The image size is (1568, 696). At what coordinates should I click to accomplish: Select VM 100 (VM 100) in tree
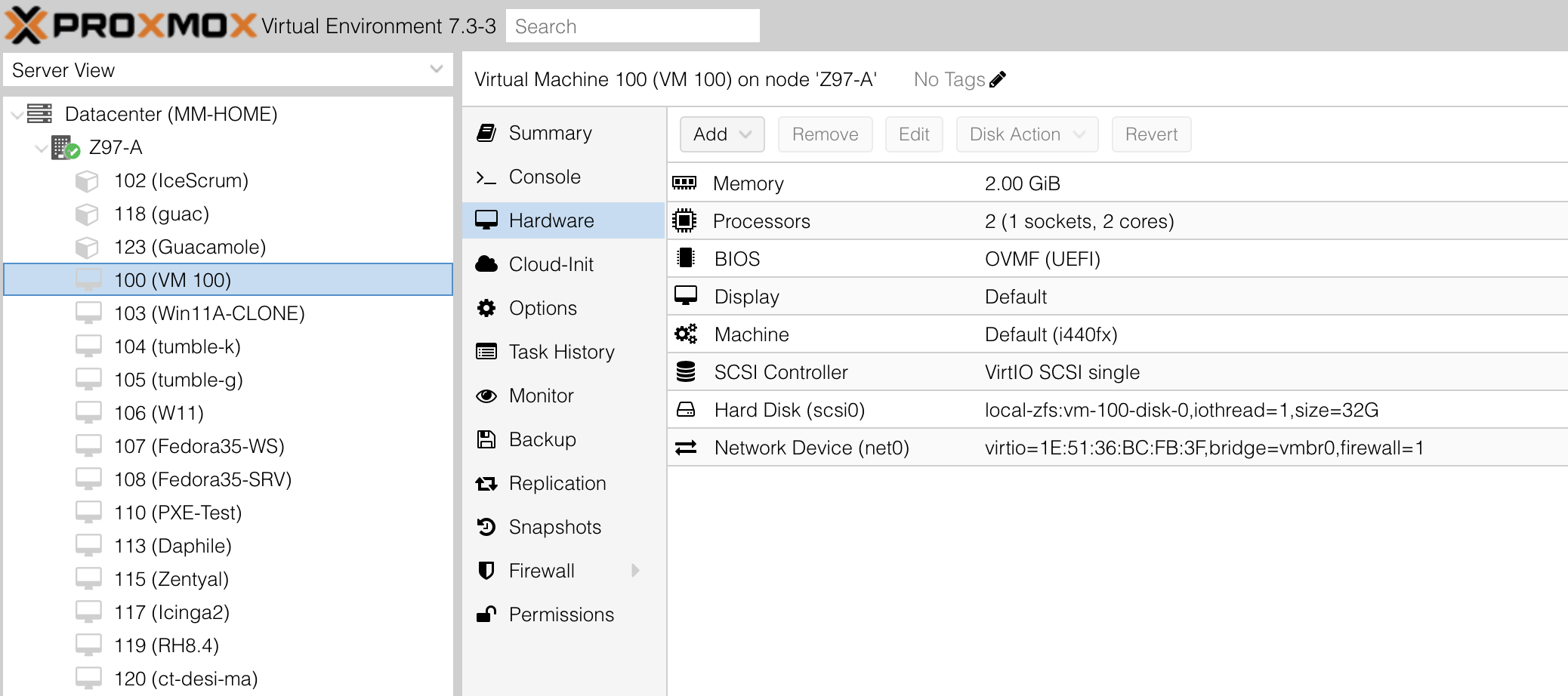pos(228,280)
